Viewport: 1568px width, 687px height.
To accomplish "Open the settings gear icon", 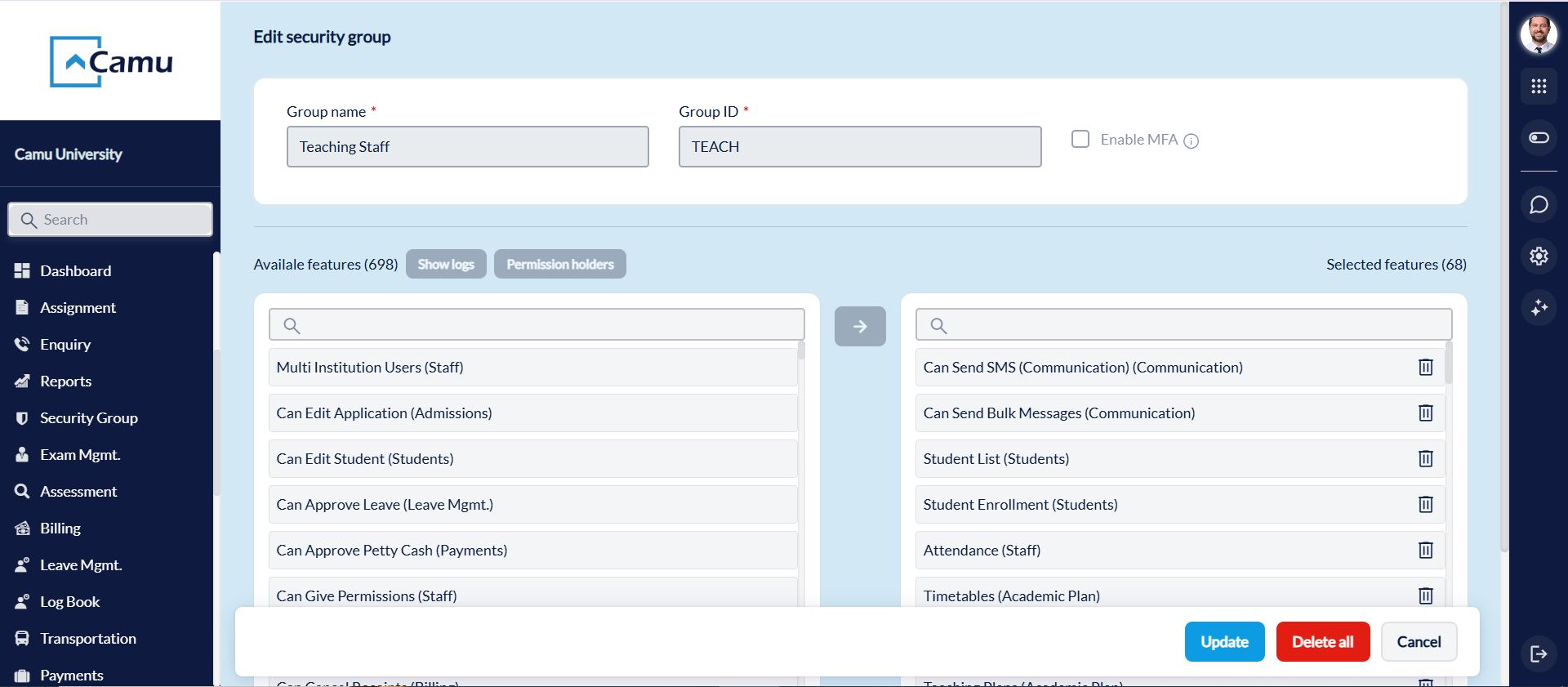I will (1539, 257).
